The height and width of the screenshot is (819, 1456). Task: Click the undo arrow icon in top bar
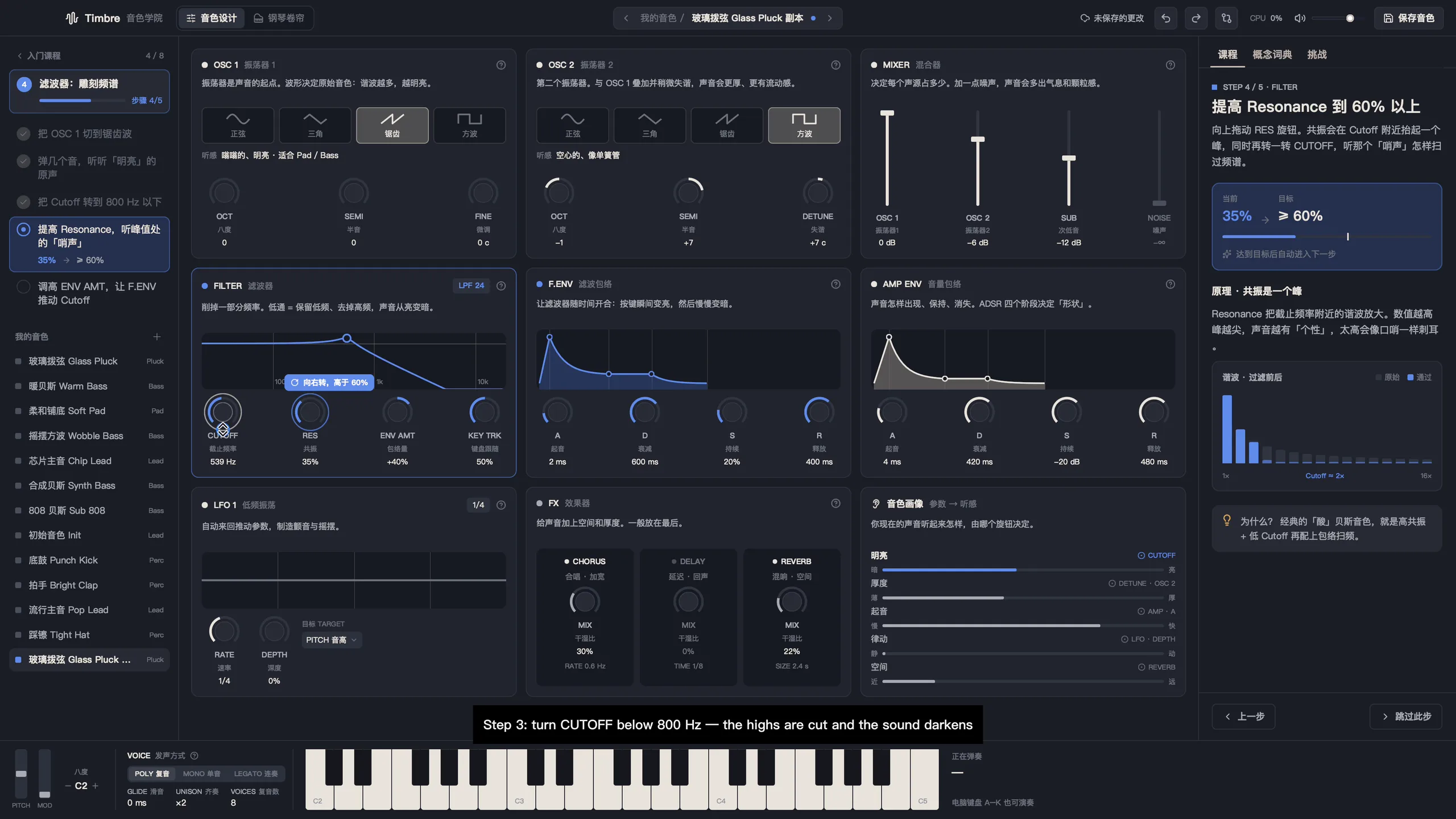click(x=1165, y=18)
